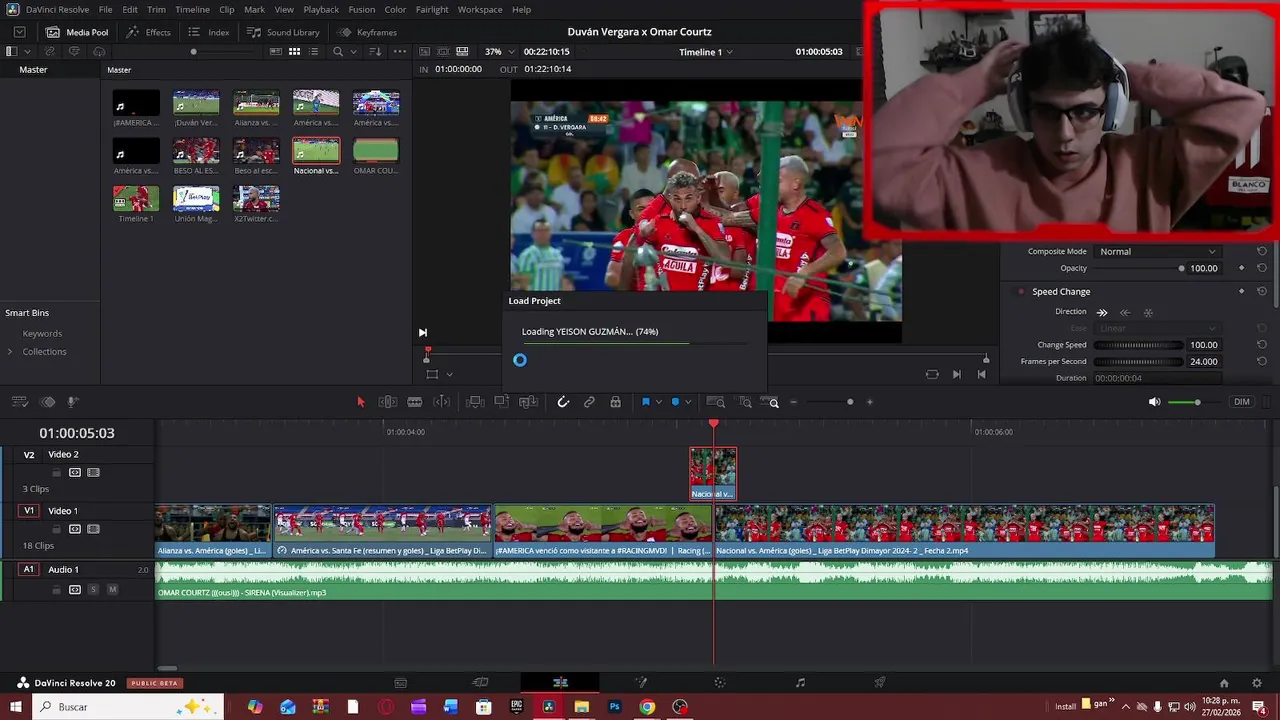
Task: Toggle Position Lock padlock icon
Action: [615, 402]
